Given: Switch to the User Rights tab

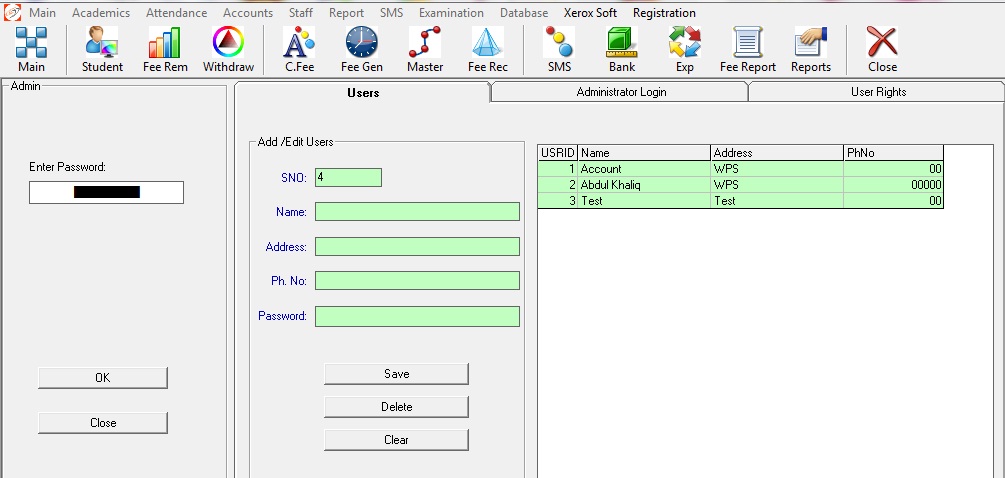Looking at the screenshot, I should coord(878,92).
